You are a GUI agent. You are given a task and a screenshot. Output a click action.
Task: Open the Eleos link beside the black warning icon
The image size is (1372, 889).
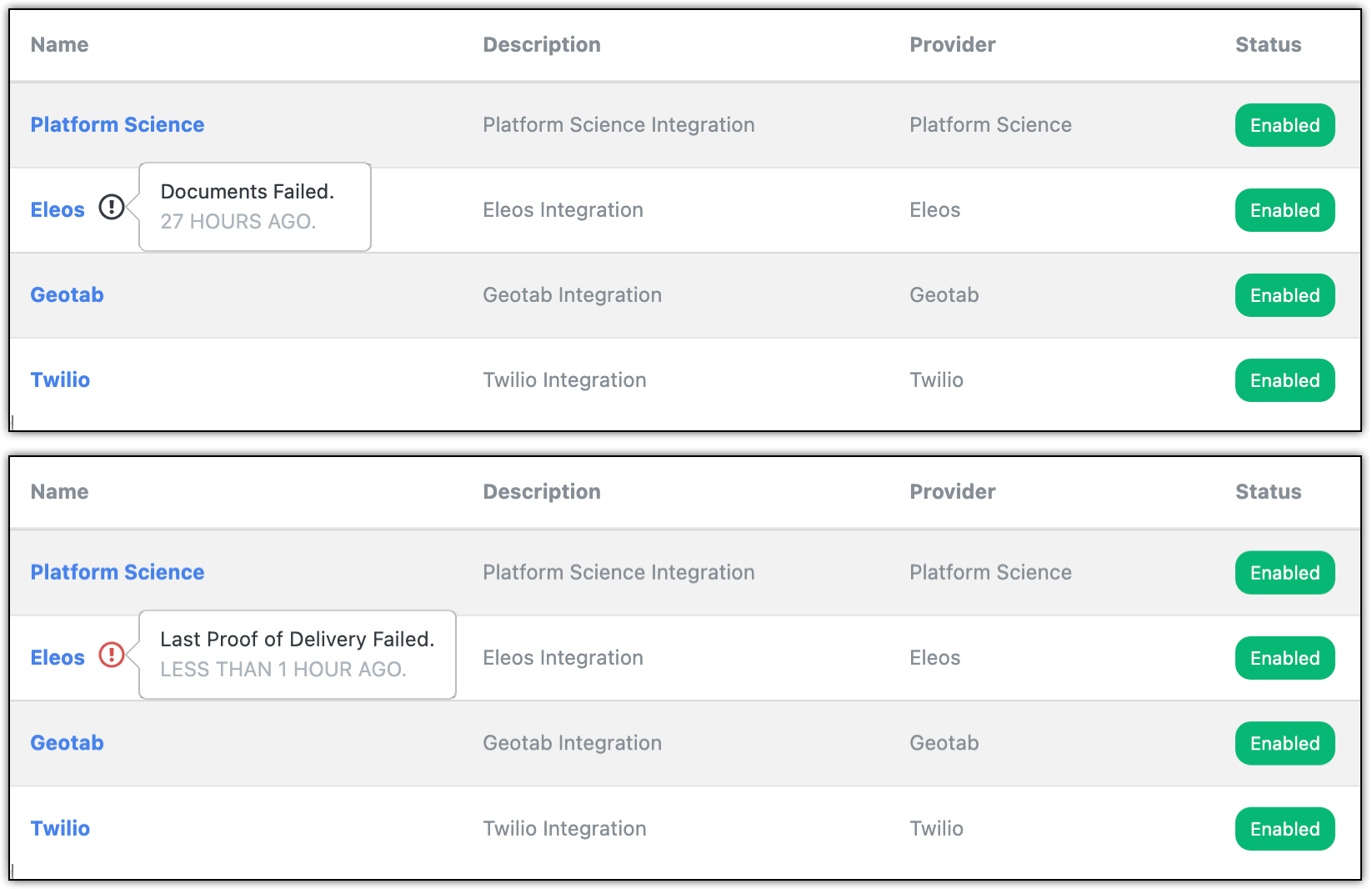[x=58, y=210]
